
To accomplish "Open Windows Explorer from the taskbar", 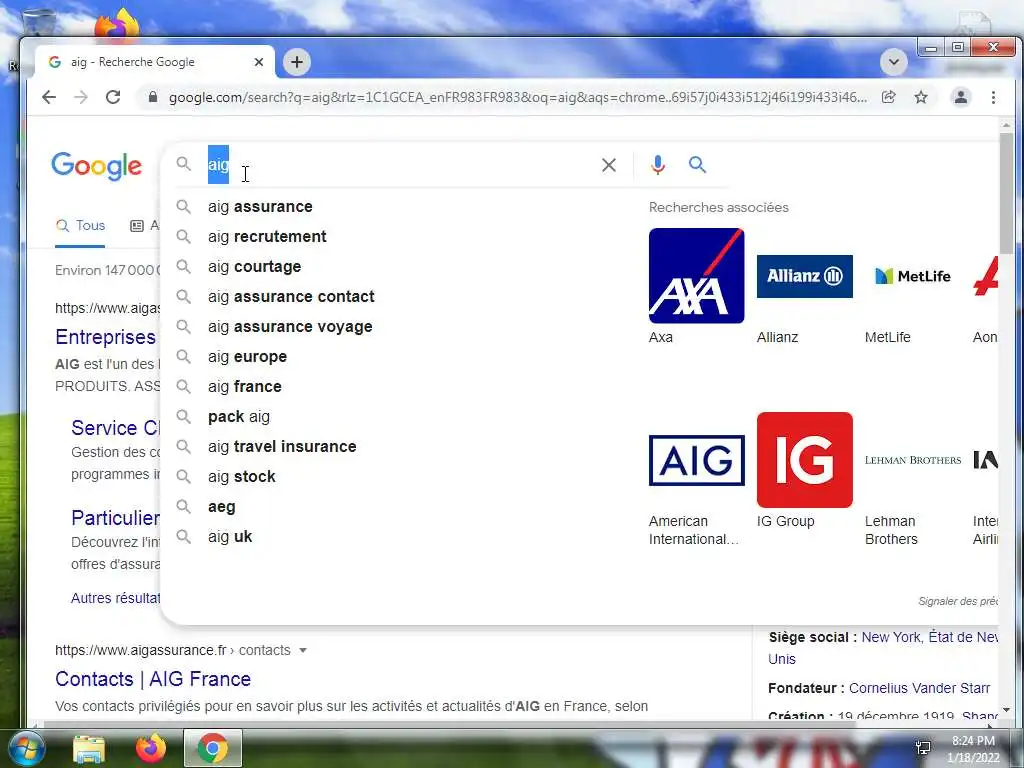I will (x=89, y=748).
